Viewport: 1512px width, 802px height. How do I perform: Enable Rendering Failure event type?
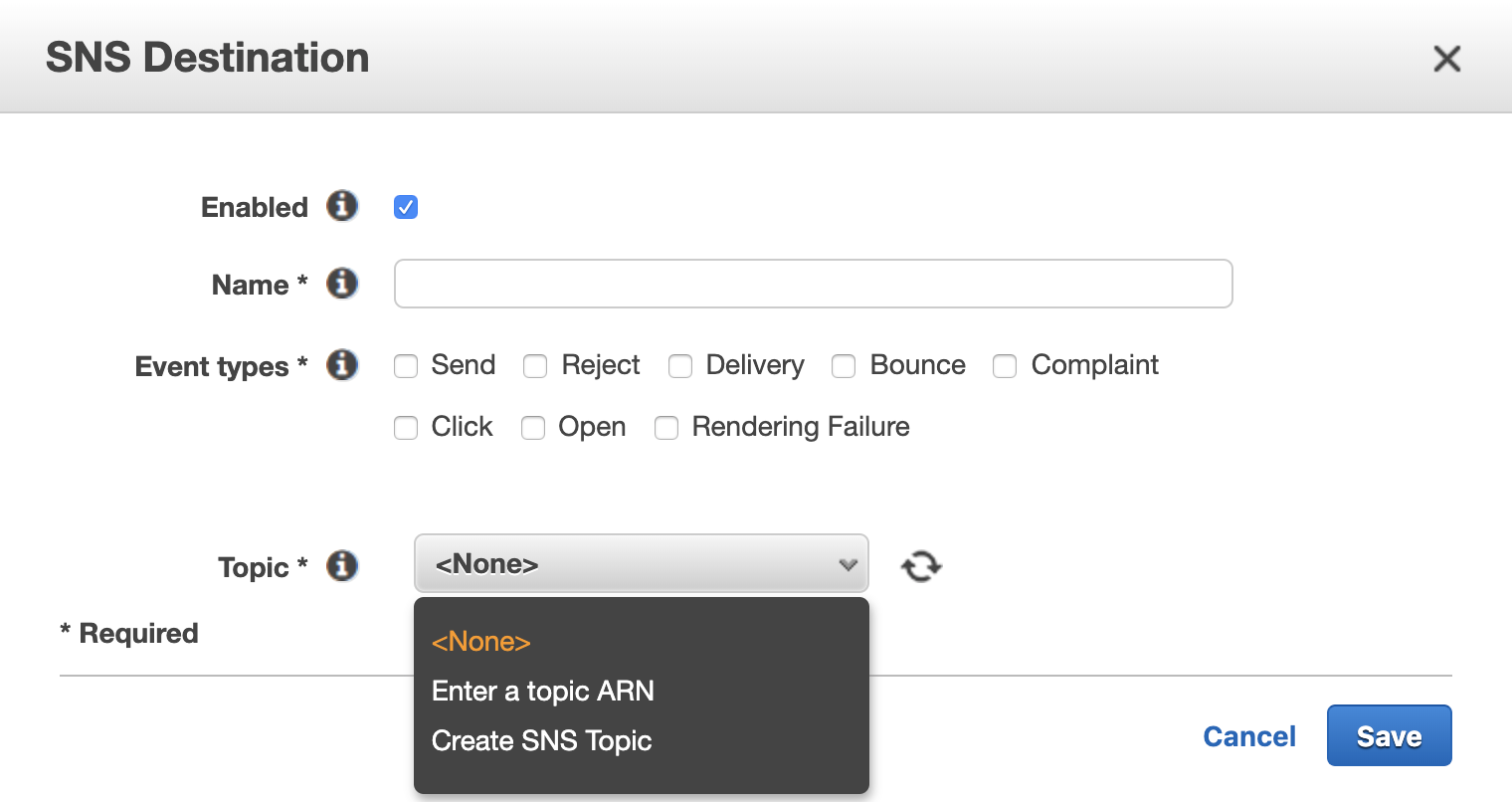(666, 428)
